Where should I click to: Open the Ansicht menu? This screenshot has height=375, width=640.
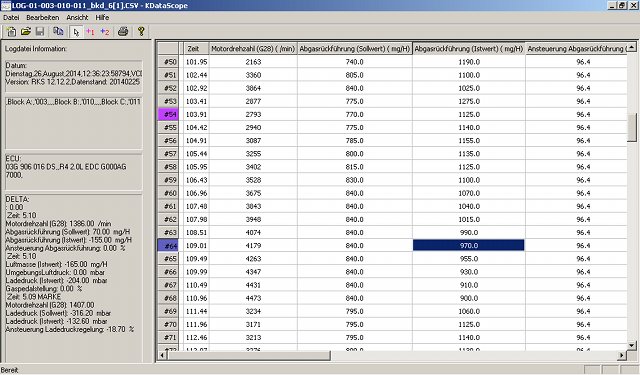(77, 18)
